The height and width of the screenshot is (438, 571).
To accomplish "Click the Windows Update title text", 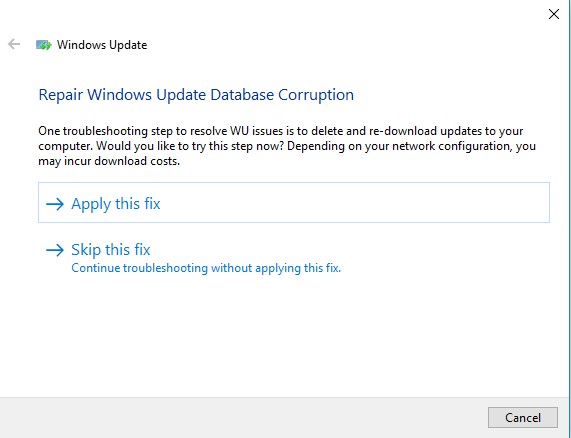I will pyautogui.click(x=102, y=45).
